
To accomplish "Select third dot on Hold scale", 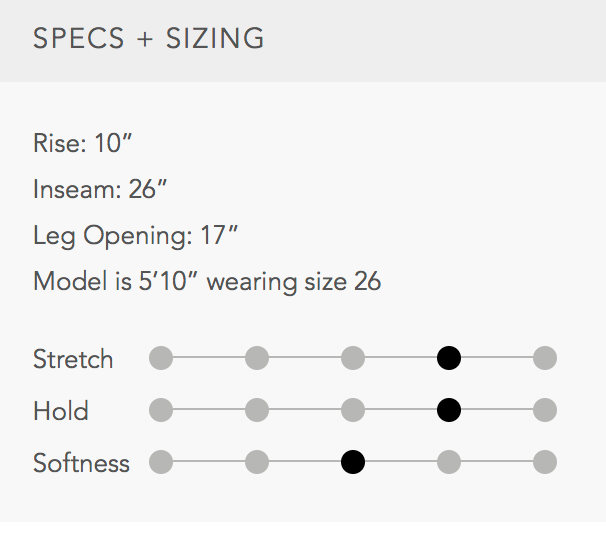I will point(353,410).
